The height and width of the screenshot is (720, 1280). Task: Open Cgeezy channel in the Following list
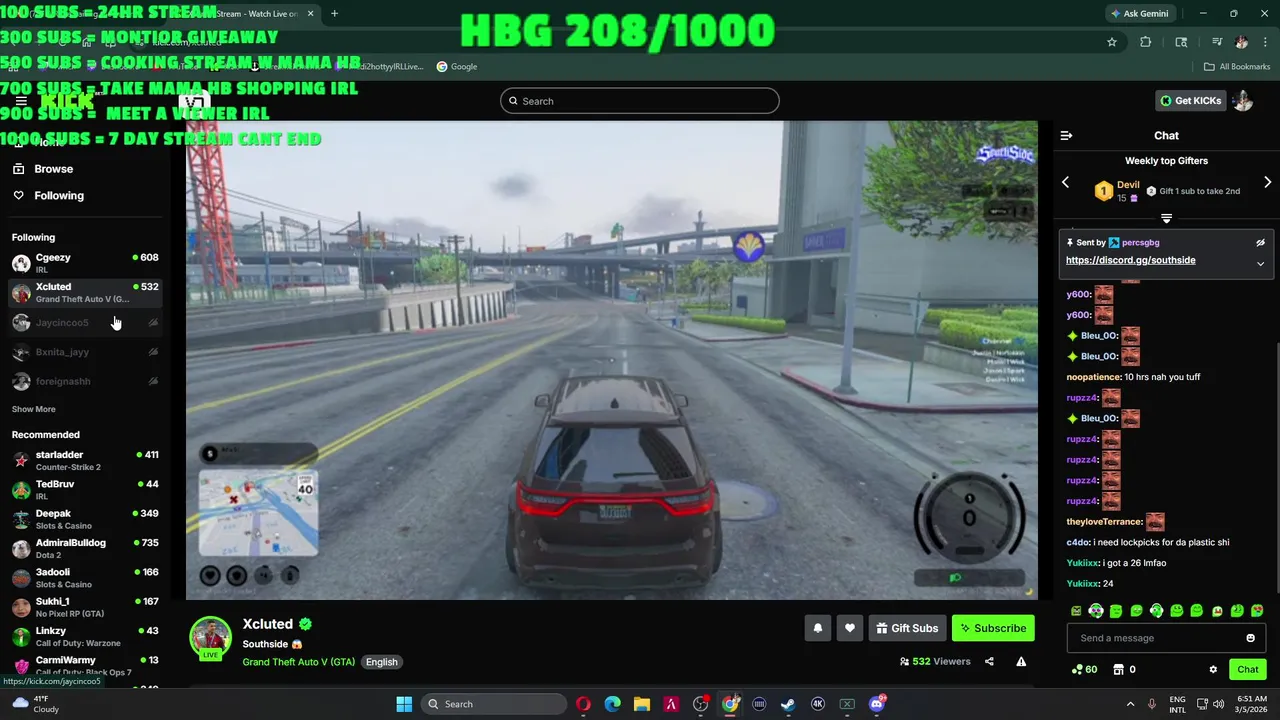point(85,263)
